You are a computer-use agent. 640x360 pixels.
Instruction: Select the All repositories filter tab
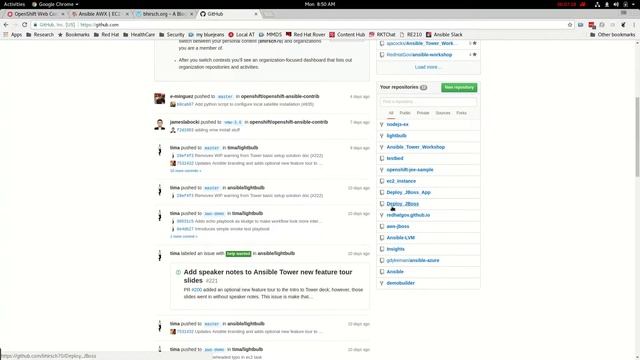tap(391, 113)
